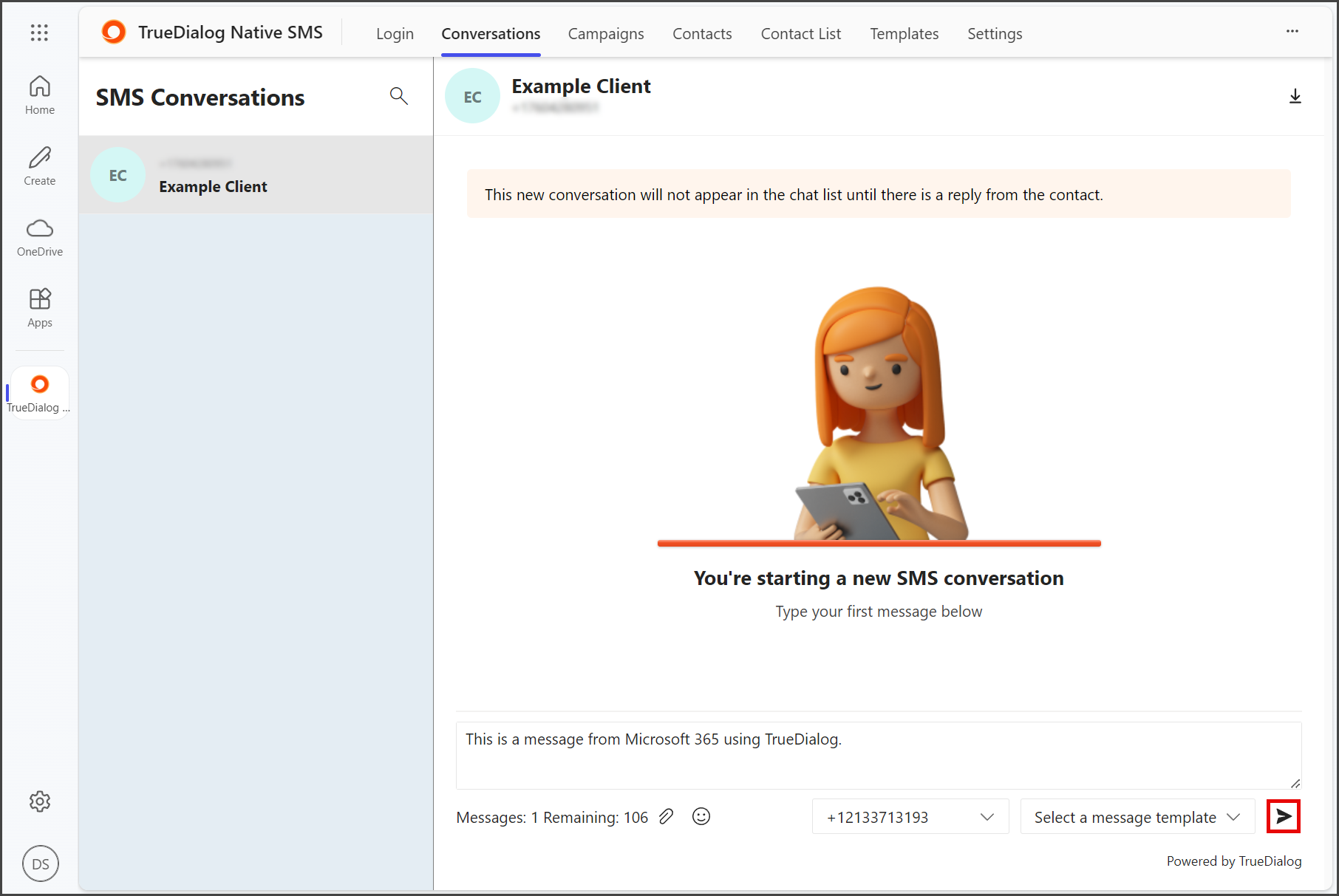Switch to the Conversations tab
1339x896 pixels.
tap(491, 34)
